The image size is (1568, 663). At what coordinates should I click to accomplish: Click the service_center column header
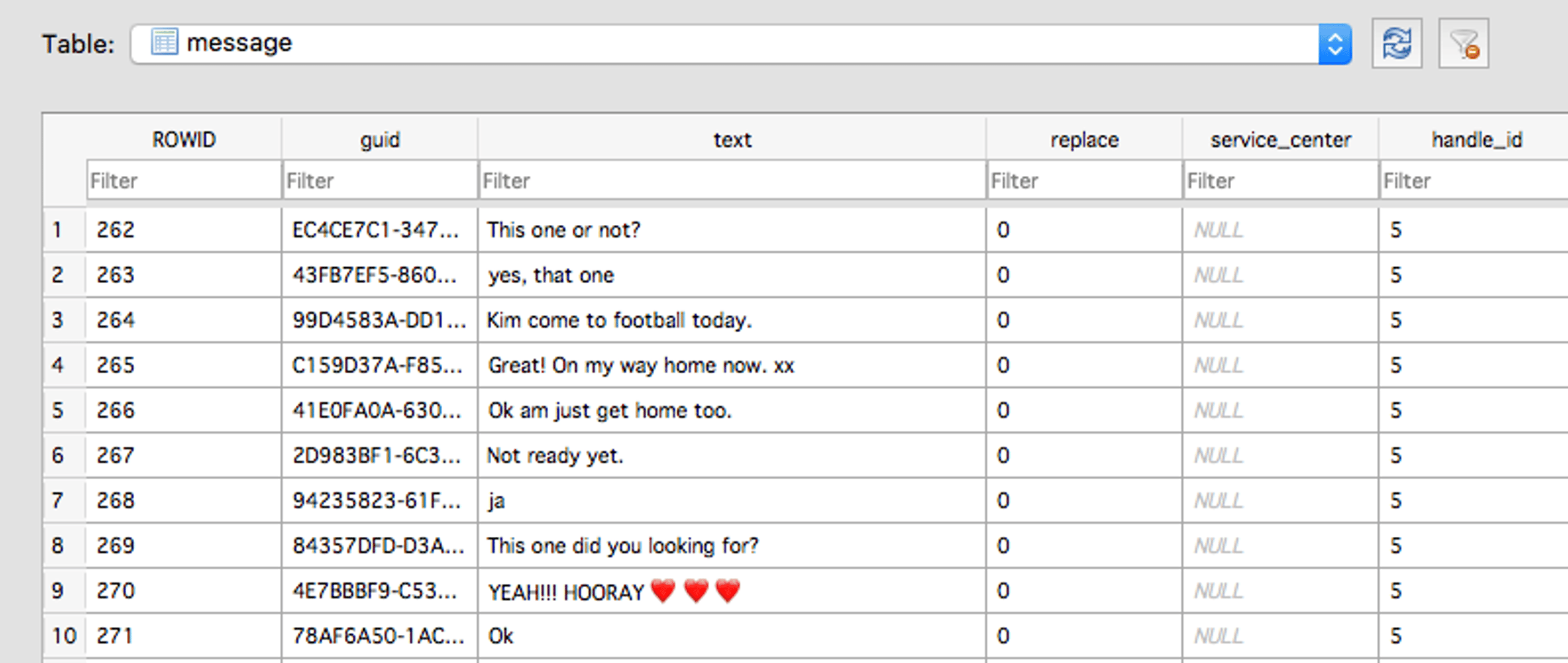(1280, 140)
